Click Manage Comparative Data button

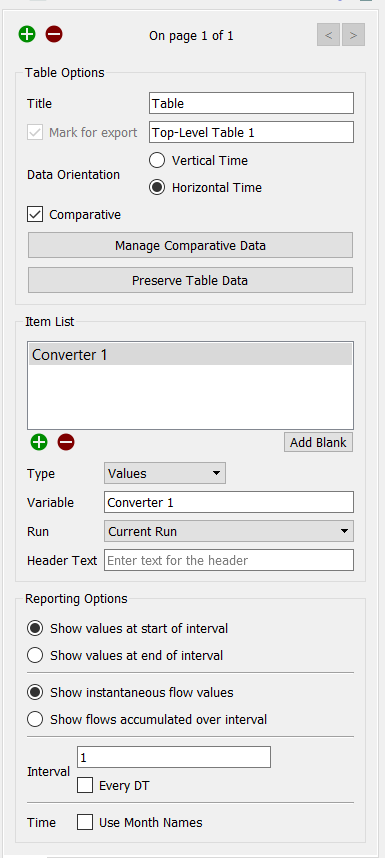point(190,245)
